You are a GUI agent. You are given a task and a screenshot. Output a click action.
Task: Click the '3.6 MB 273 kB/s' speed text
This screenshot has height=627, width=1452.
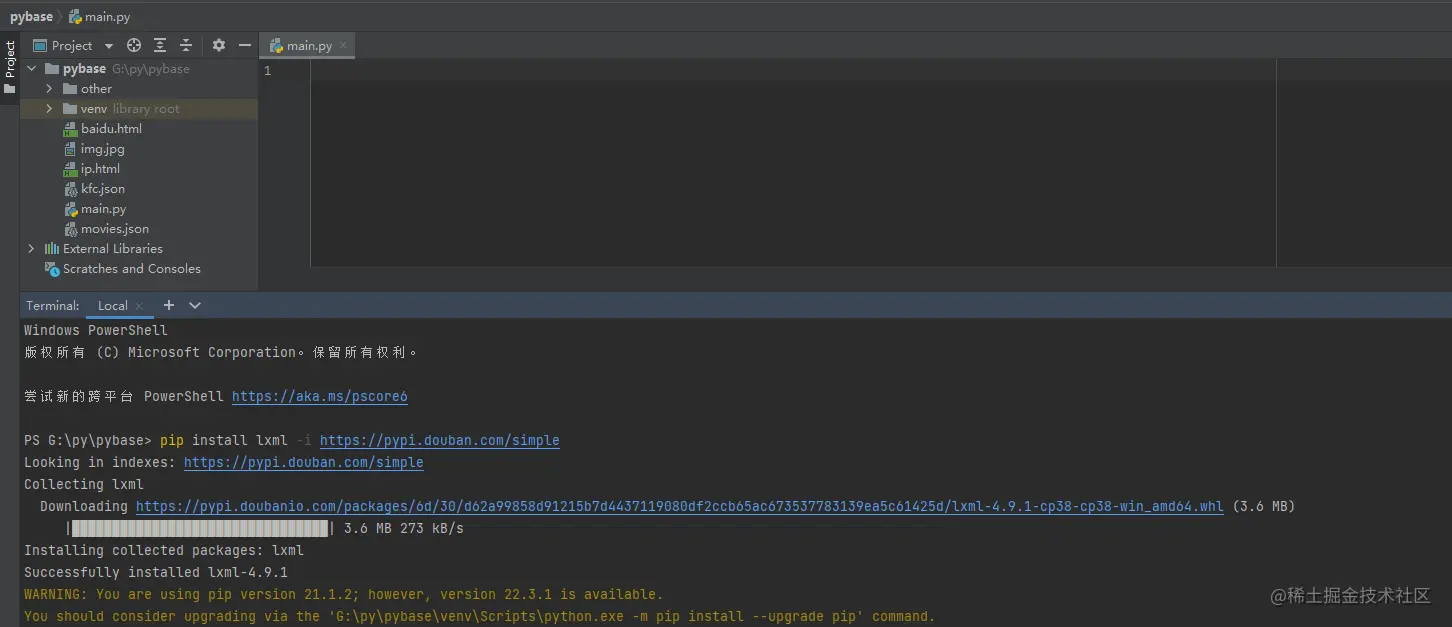point(404,529)
